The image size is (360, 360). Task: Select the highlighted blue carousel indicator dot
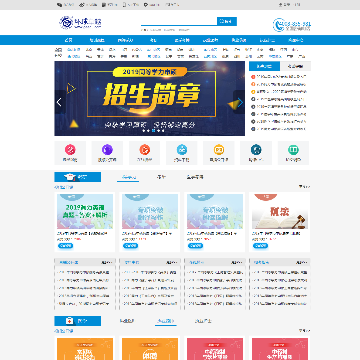coord(153,131)
